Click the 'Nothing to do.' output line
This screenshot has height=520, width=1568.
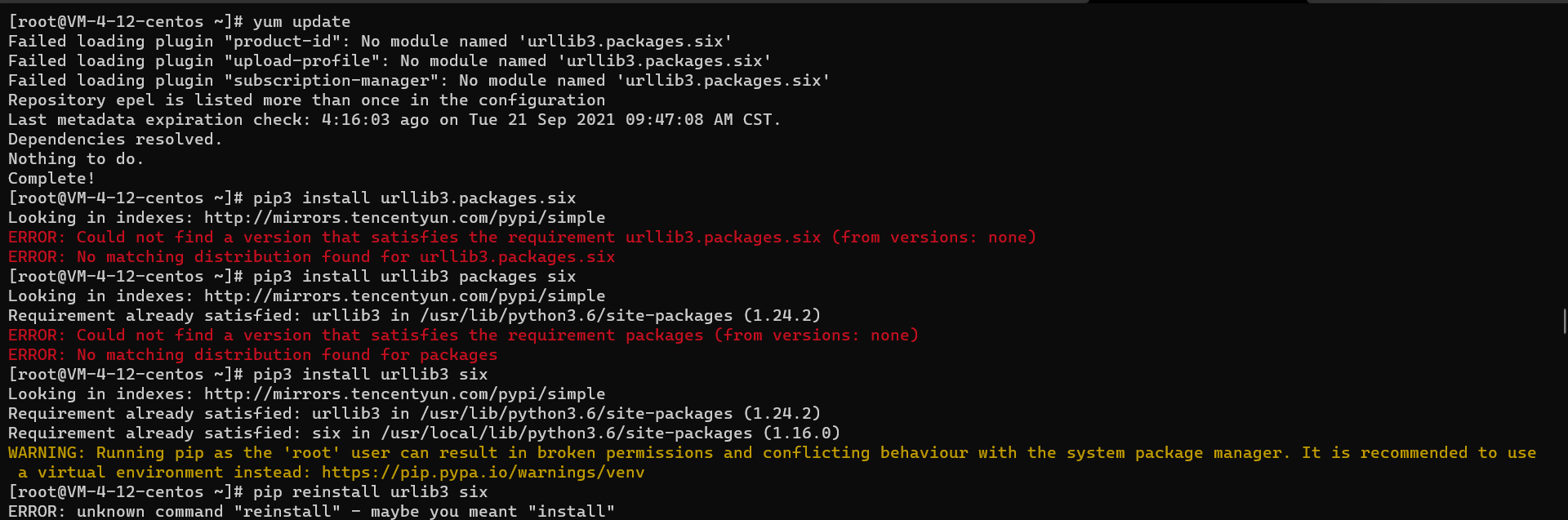76,159
